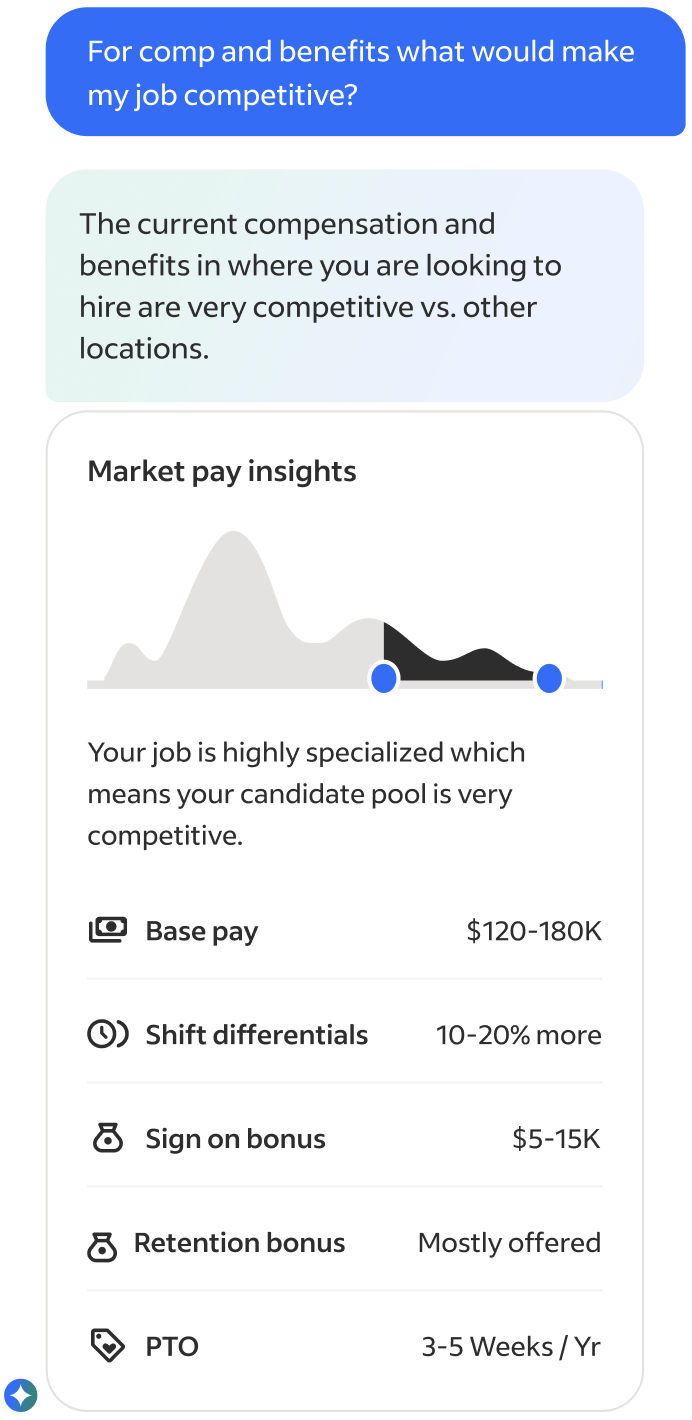Click the right blue handle on pay chart

[x=549, y=679]
